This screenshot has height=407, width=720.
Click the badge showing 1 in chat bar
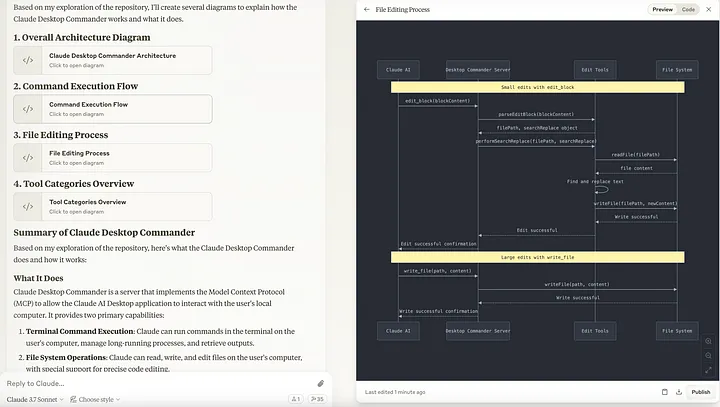click(x=296, y=399)
